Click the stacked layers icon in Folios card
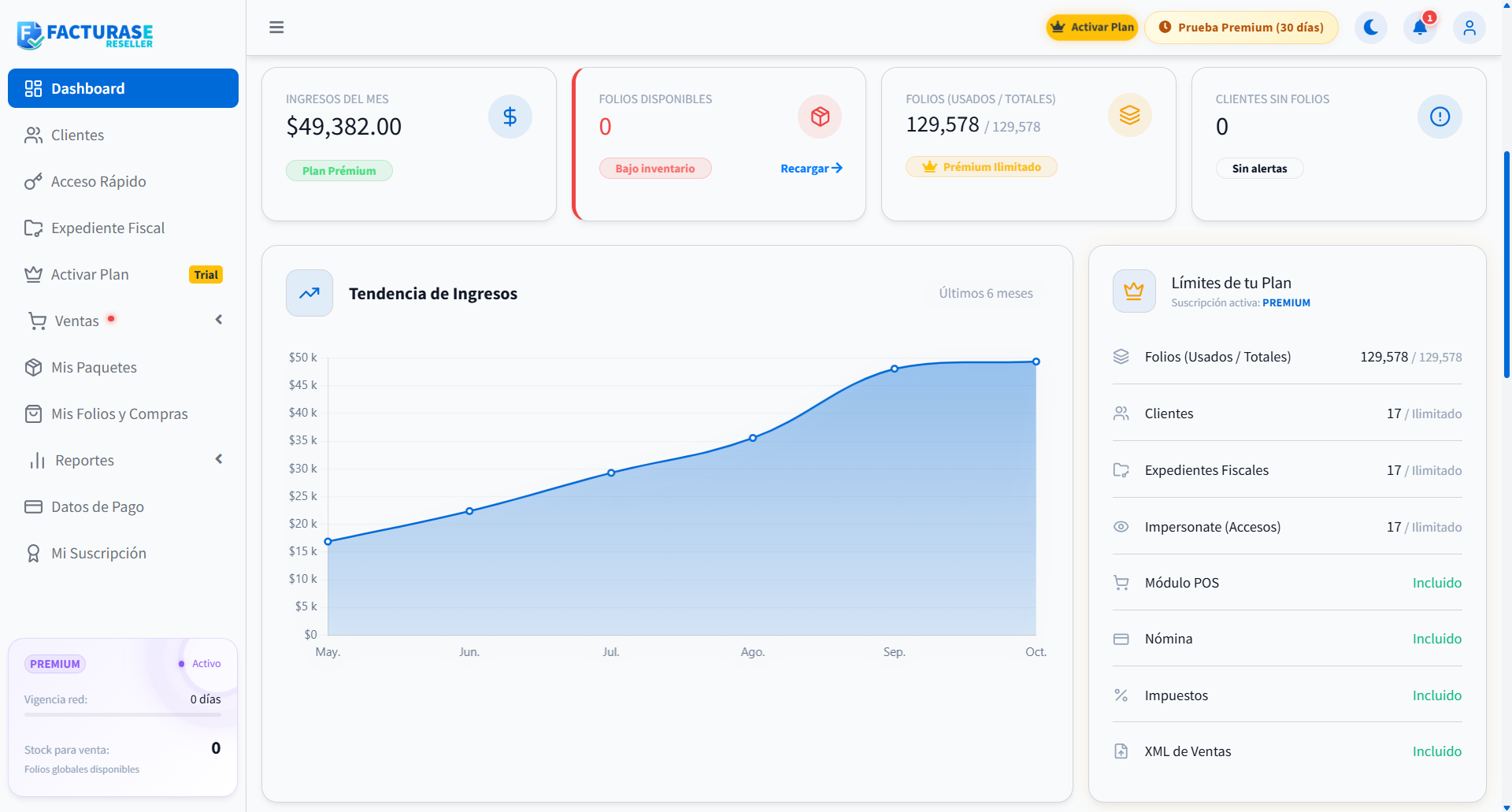The height and width of the screenshot is (812, 1512). 1130,115
